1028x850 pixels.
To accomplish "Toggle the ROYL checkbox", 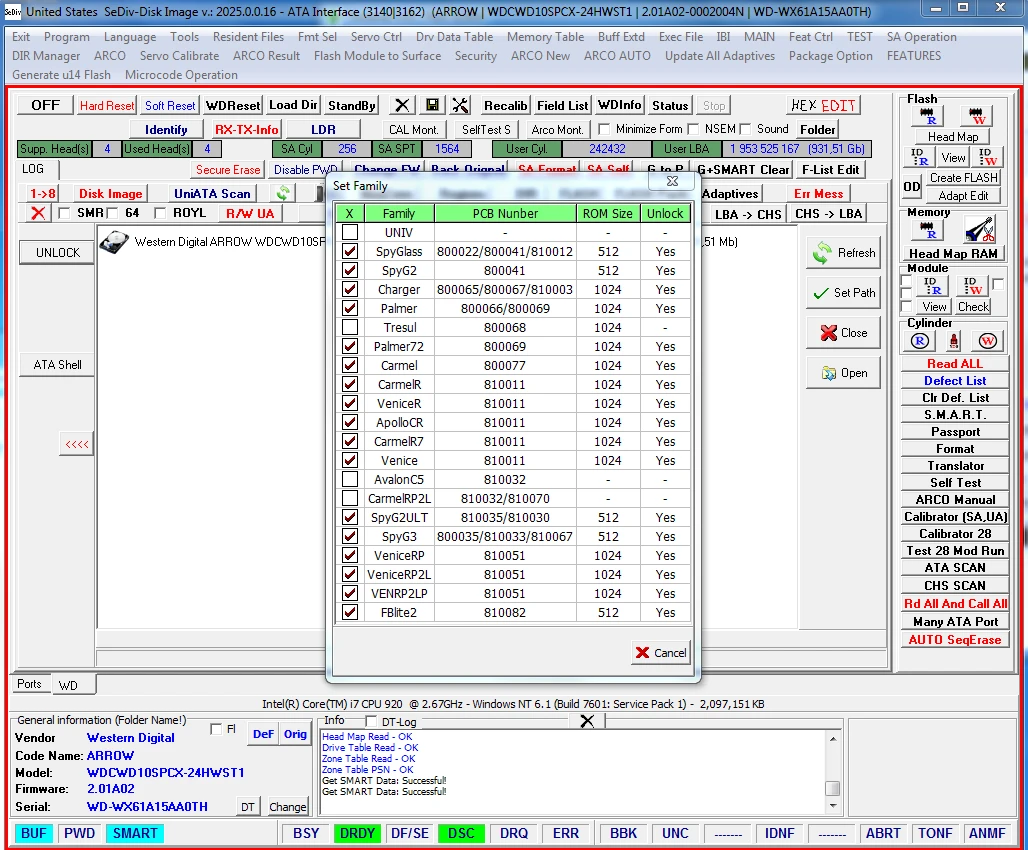I will (x=160, y=213).
